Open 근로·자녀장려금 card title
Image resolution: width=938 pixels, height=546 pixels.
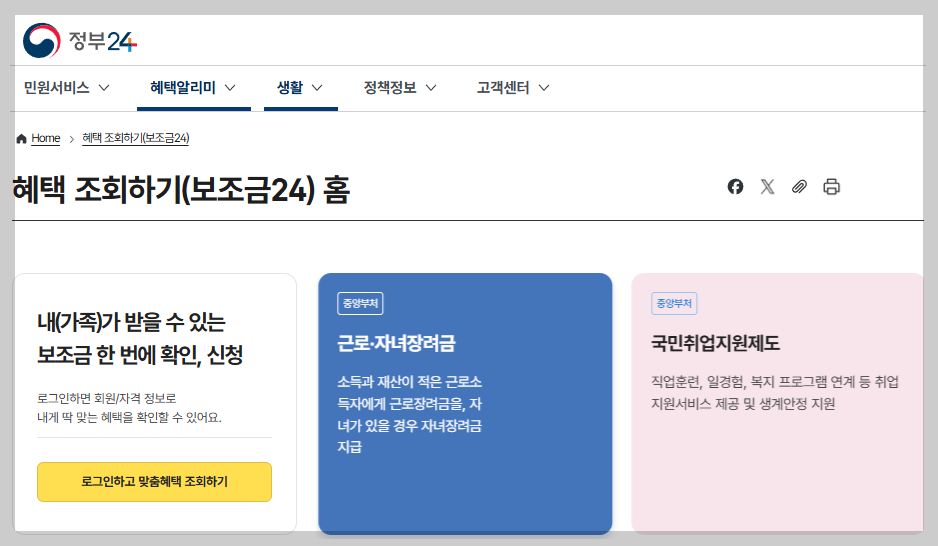click(x=396, y=343)
